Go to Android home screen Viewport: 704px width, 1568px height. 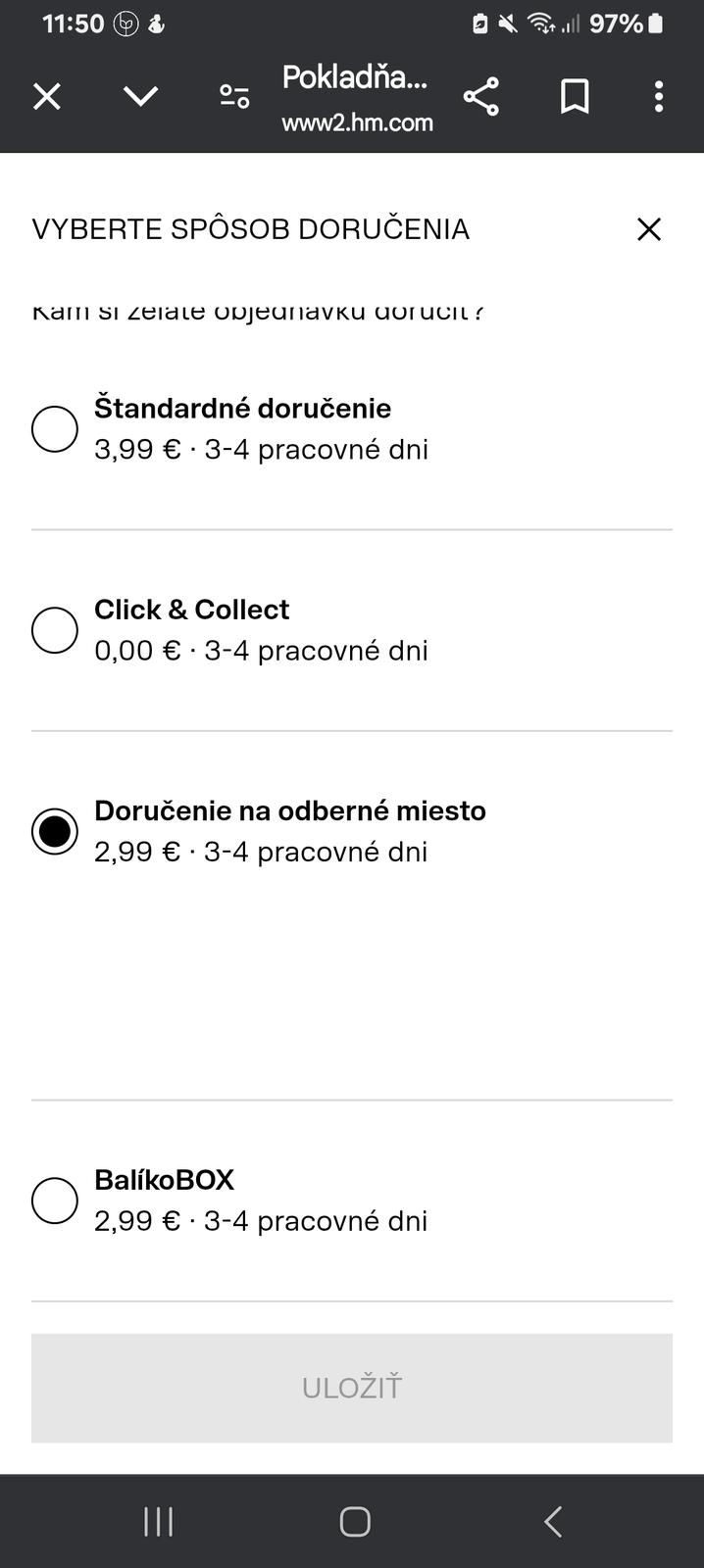tap(354, 1522)
